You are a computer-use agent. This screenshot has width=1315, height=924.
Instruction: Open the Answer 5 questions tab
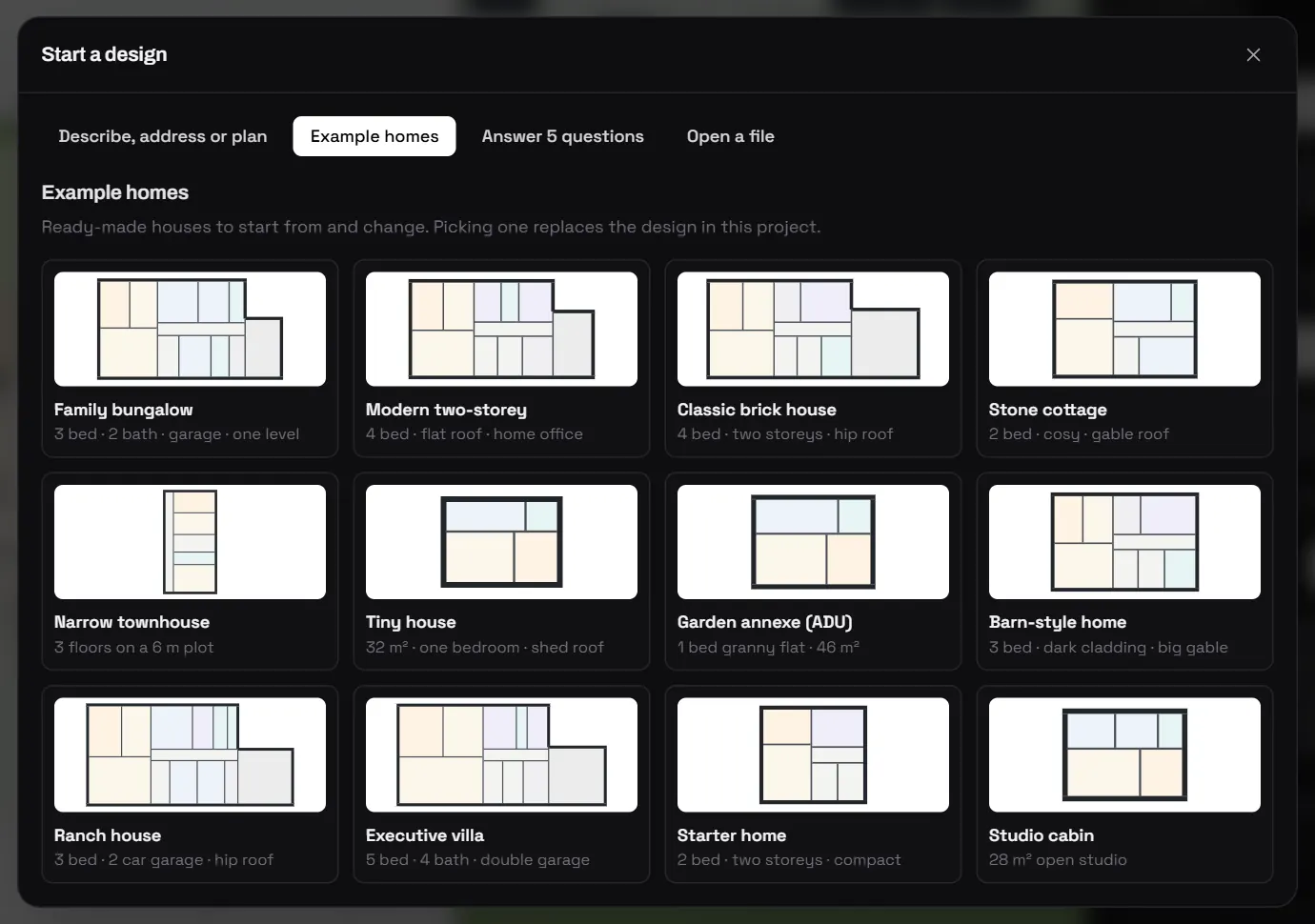tap(563, 136)
